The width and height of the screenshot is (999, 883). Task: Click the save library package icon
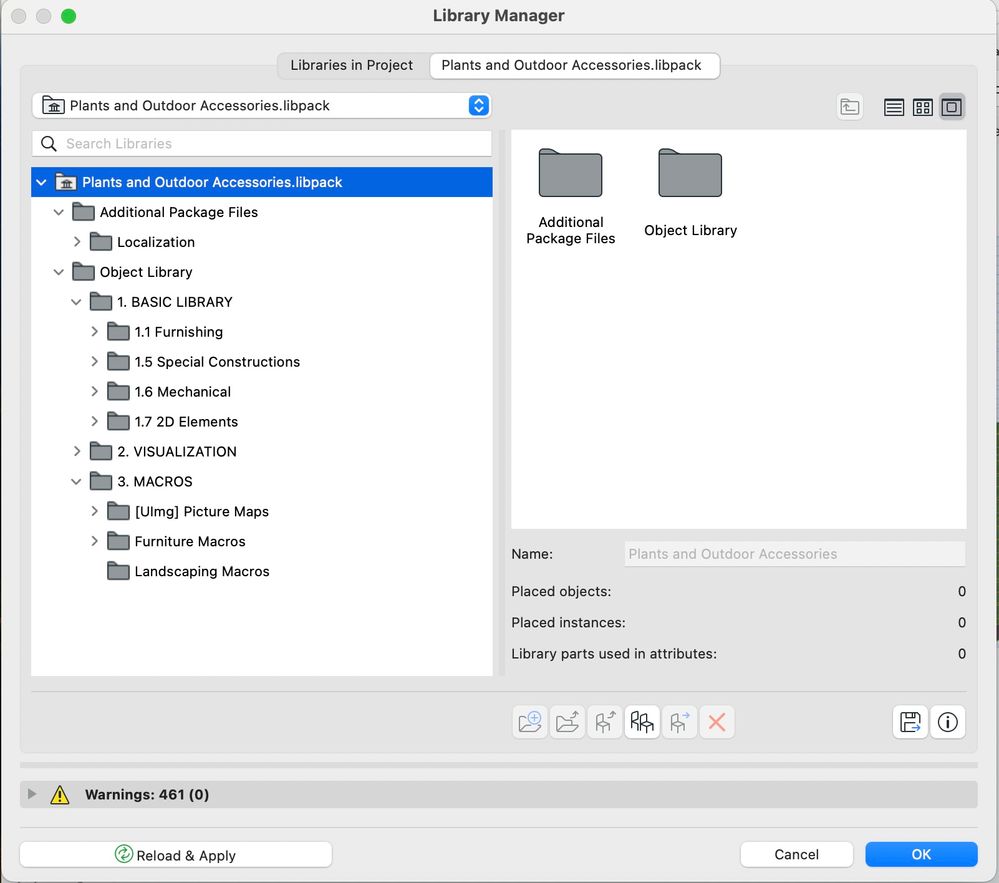pyautogui.click(x=910, y=722)
